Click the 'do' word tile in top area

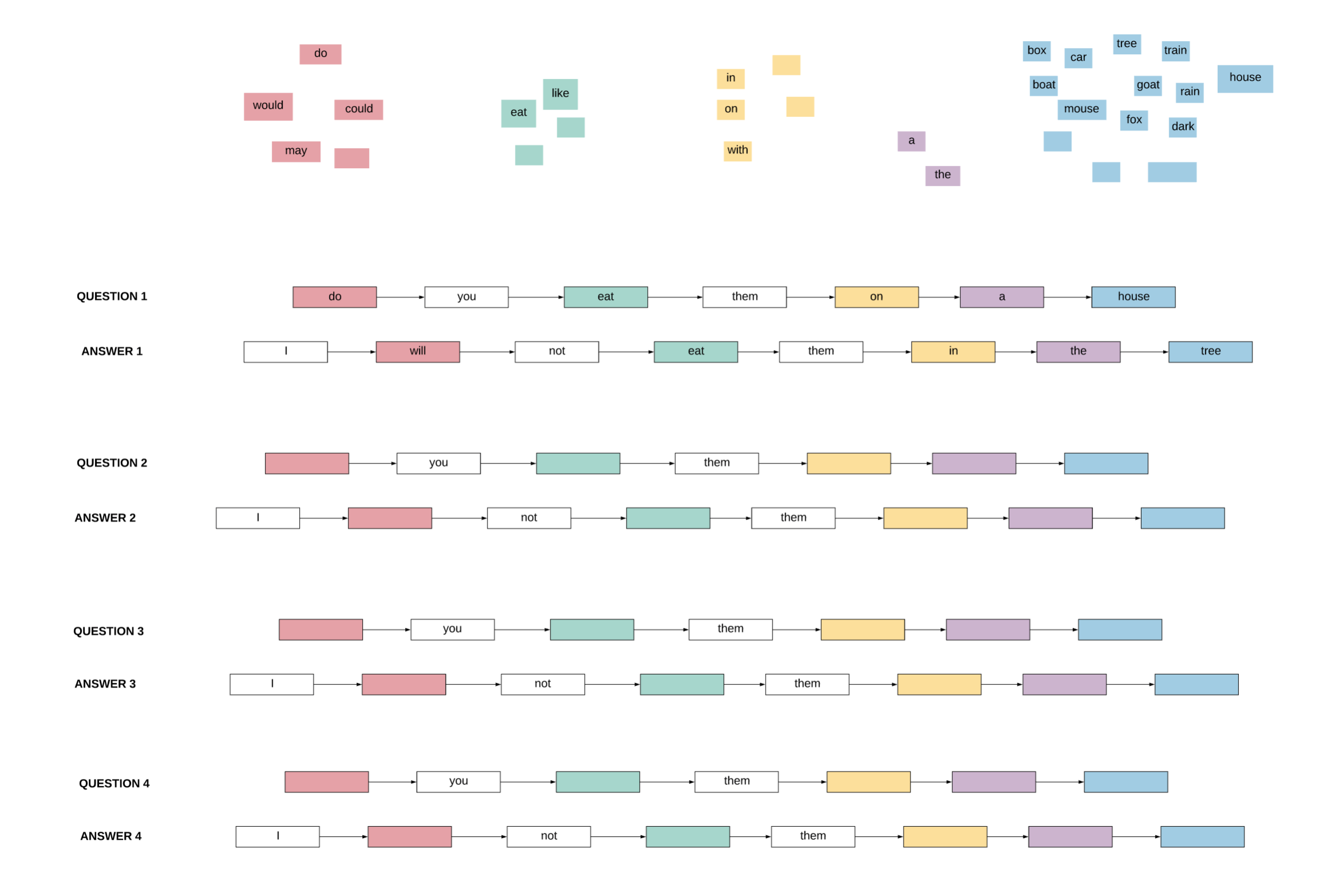click(x=319, y=52)
